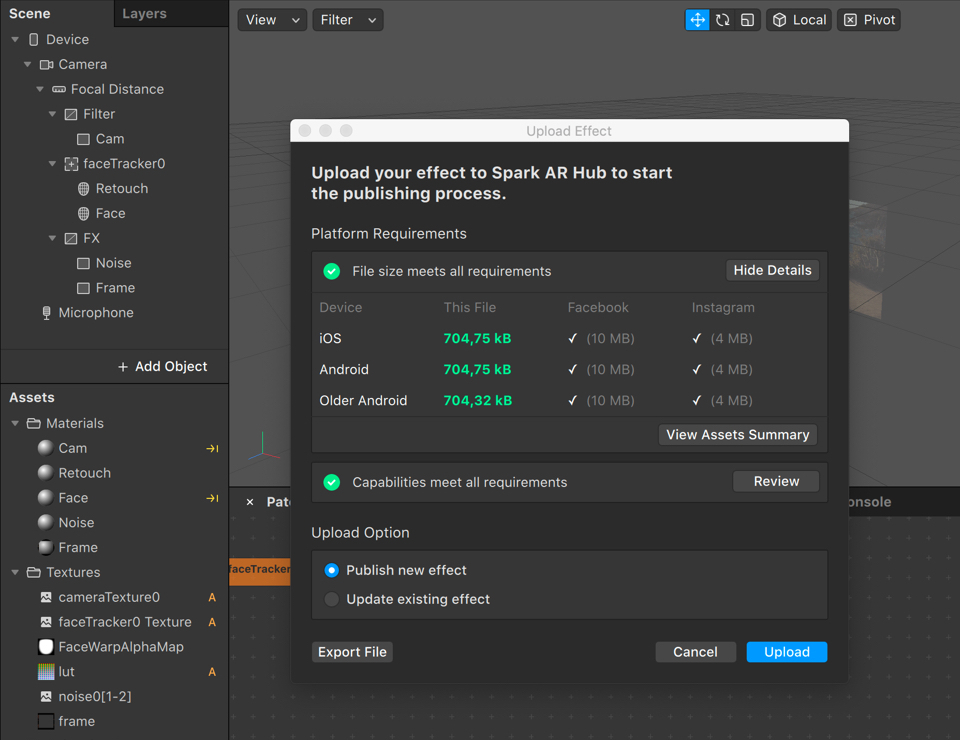The height and width of the screenshot is (740, 960).
Task: Click the Cam material sphere icon
Action: 46,448
